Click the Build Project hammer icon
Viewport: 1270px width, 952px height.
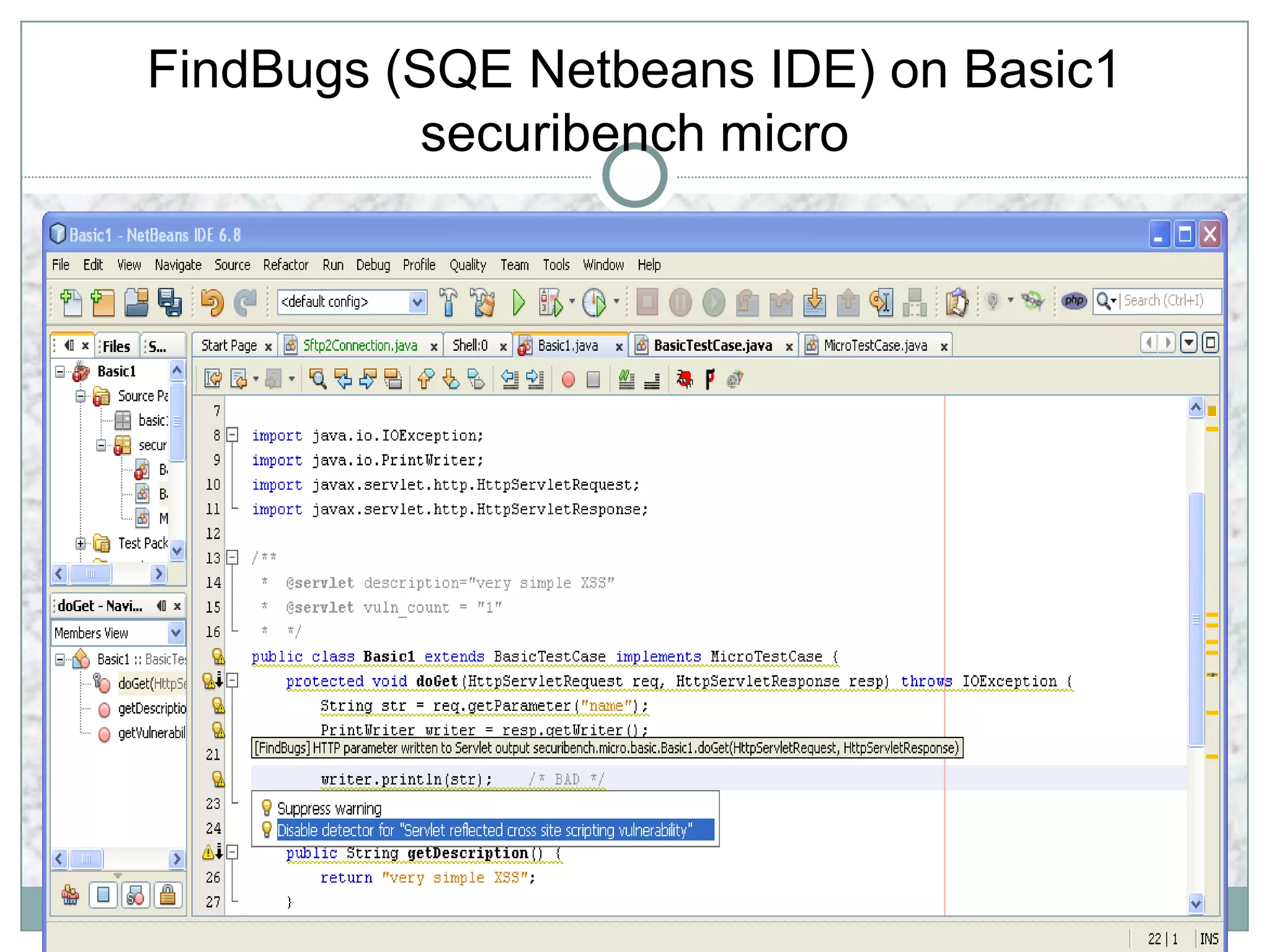pyautogui.click(x=448, y=302)
